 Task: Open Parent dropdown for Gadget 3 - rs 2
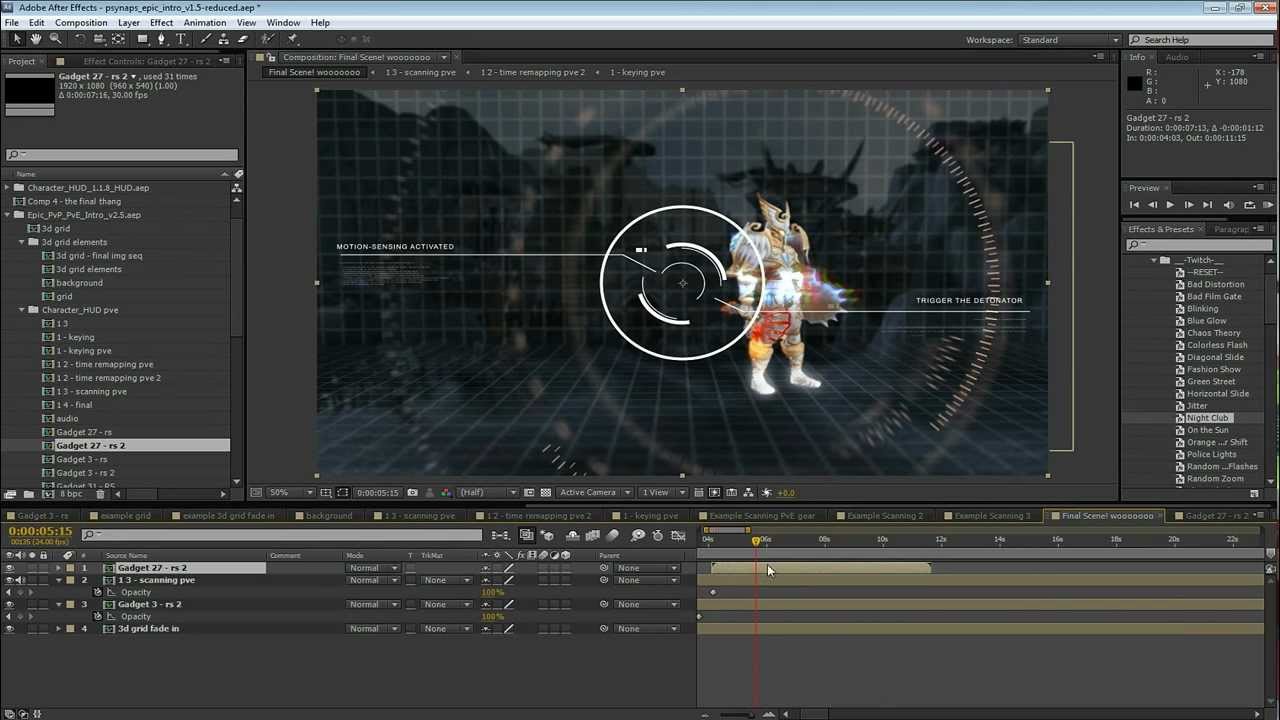[x=646, y=605]
